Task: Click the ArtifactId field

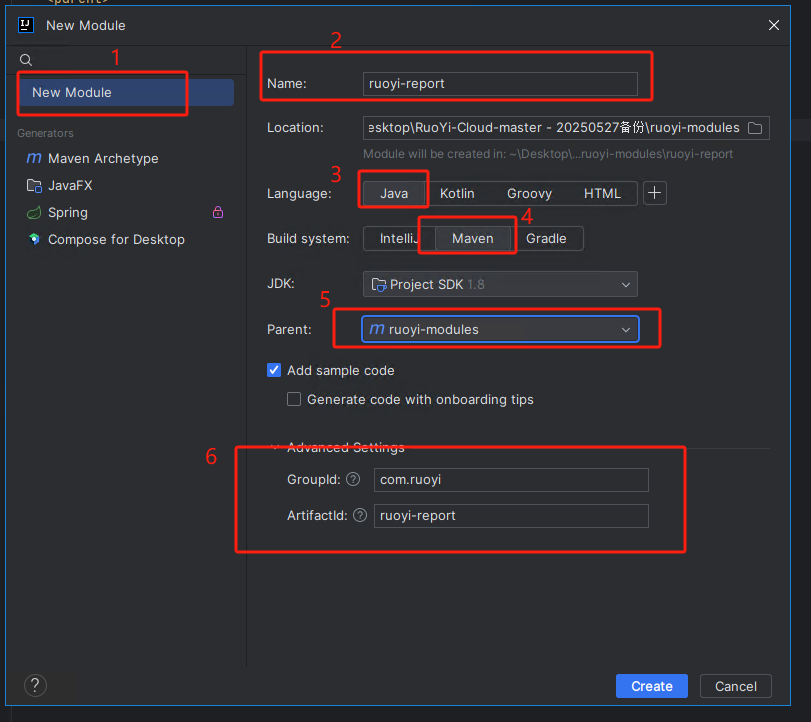Action: [x=511, y=516]
